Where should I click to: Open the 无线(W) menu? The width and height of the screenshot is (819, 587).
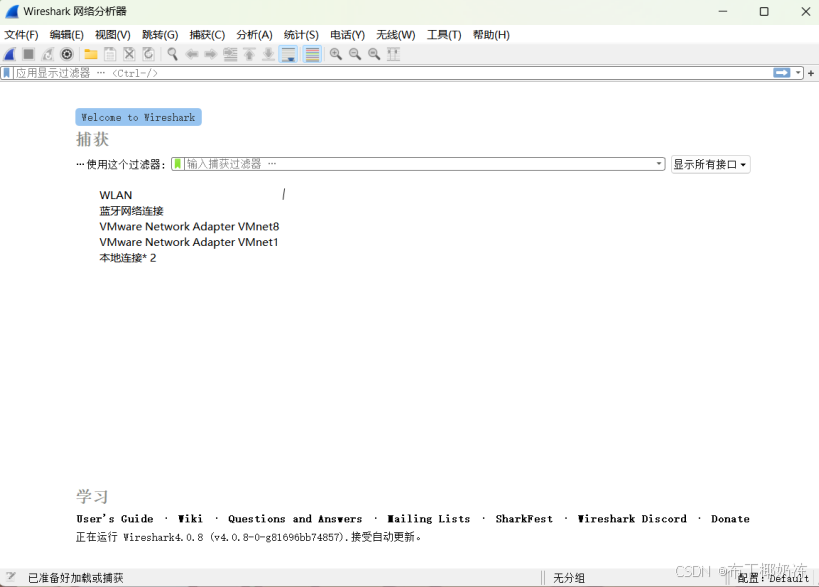click(x=396, y=35)
